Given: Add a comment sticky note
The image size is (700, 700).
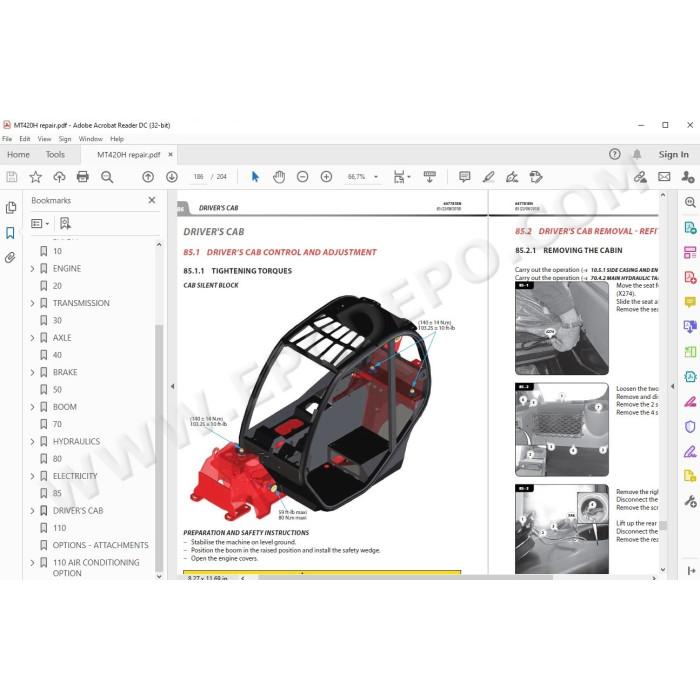Looking at the screenshot, I should coord(465,177).
